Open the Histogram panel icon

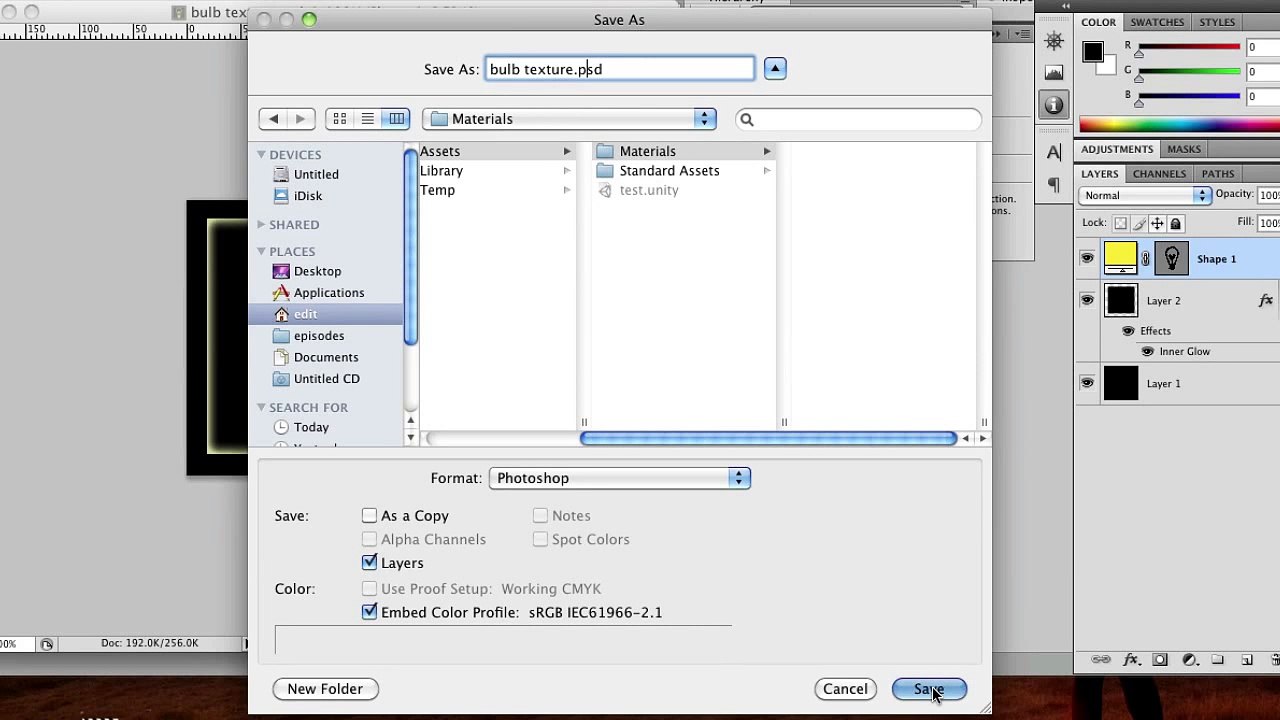(1054, 73)
